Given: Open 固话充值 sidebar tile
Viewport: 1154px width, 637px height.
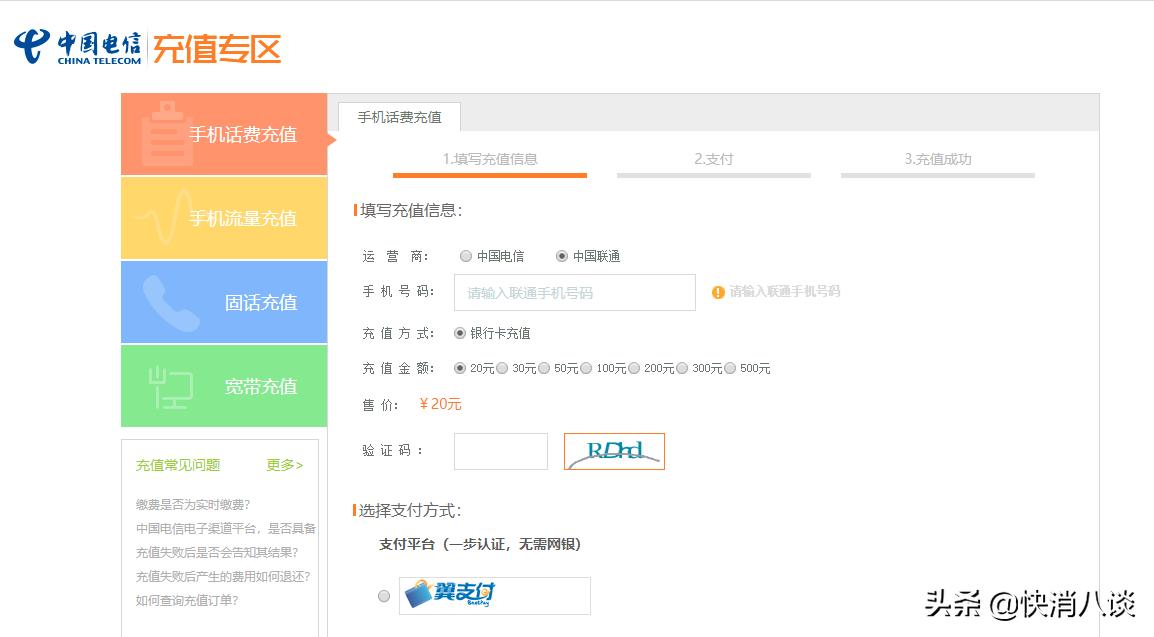Looking at the screenshot, I should click(x=224, y=302).
